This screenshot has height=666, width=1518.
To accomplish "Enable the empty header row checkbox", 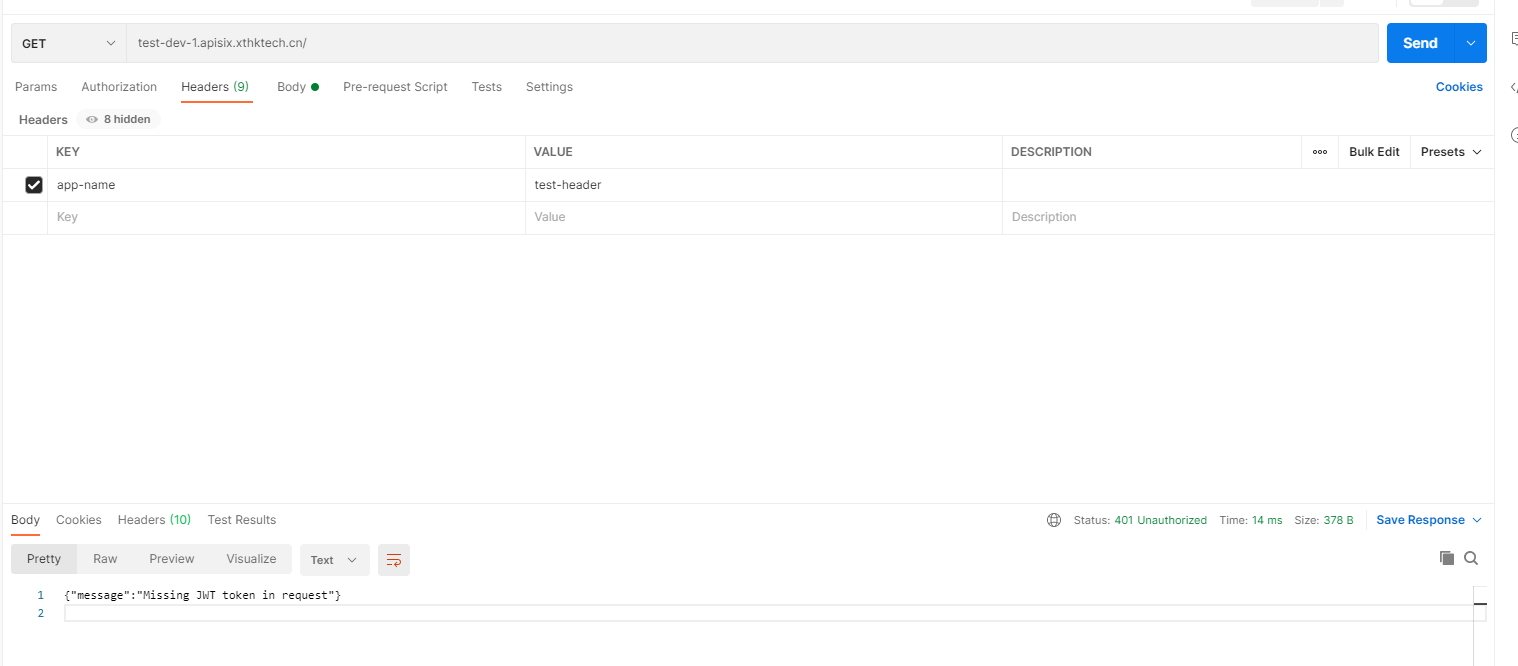I will click(33, 216).
